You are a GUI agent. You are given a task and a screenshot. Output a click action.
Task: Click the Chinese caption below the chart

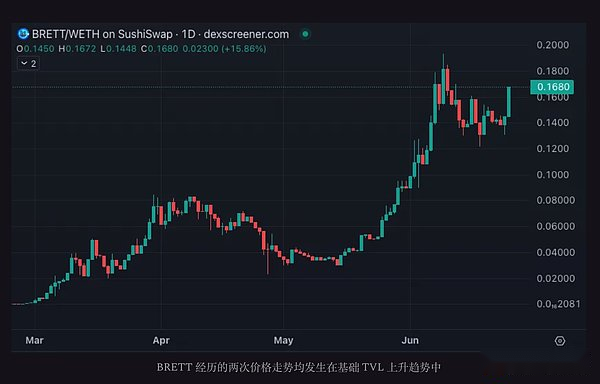tap(299, 368)
